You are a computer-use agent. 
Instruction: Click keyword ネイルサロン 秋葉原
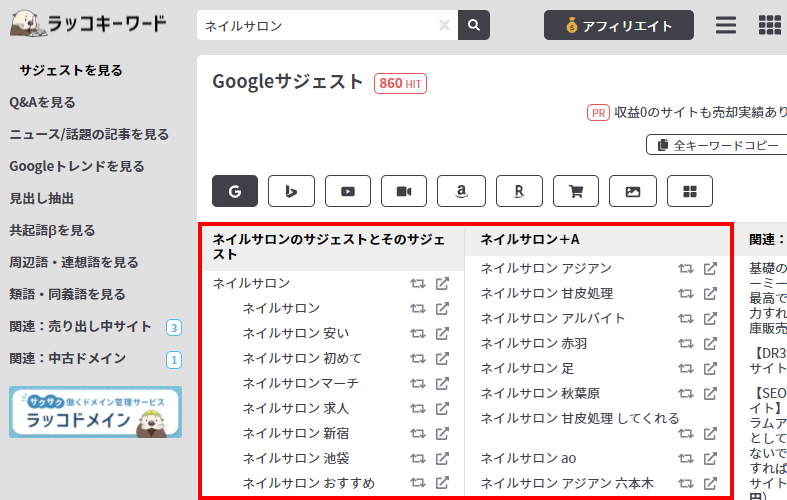(x=540, y=393)
